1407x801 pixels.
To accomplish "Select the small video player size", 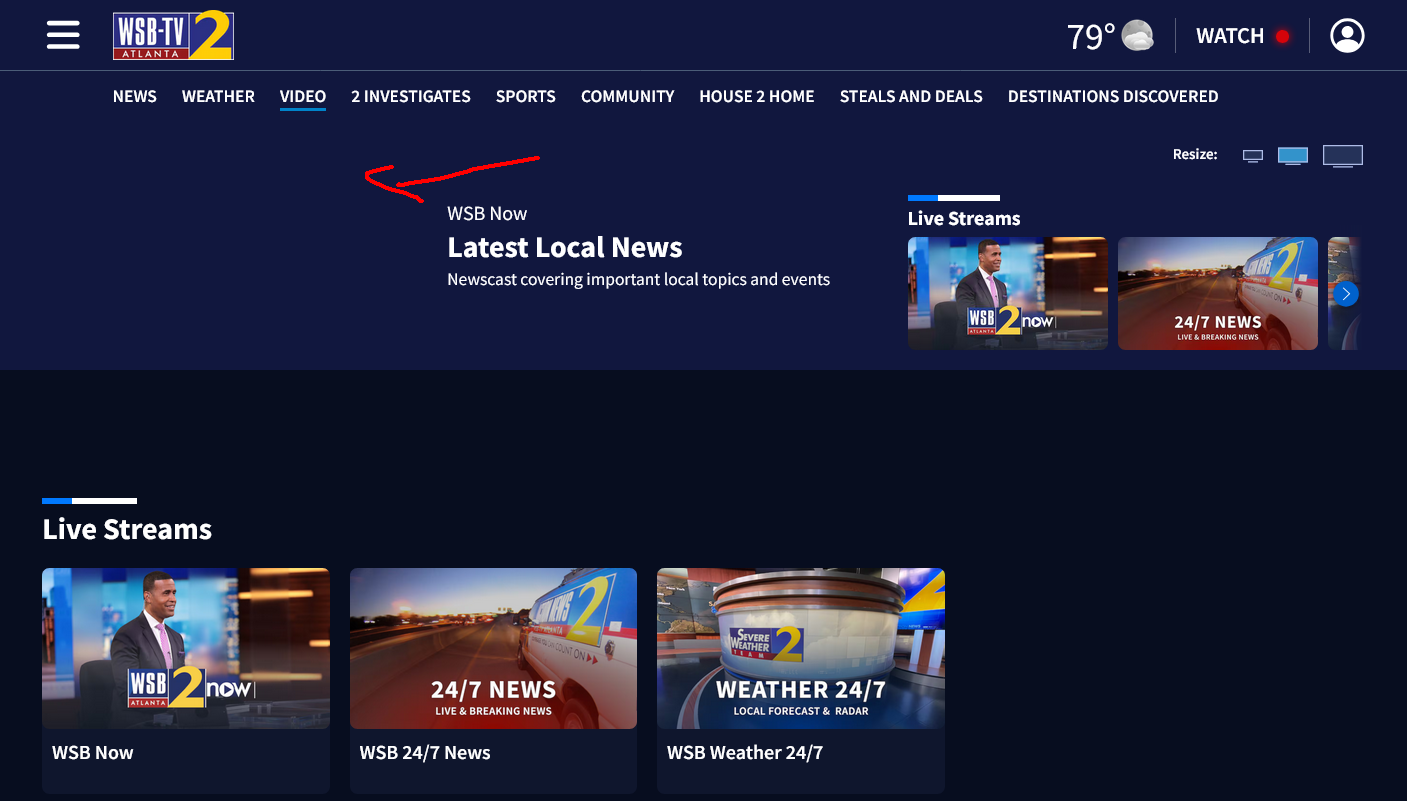I will coord(1253,155).
